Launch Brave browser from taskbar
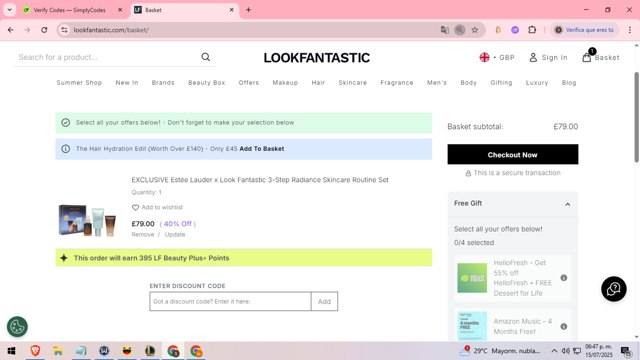 (x=35, y=351)
